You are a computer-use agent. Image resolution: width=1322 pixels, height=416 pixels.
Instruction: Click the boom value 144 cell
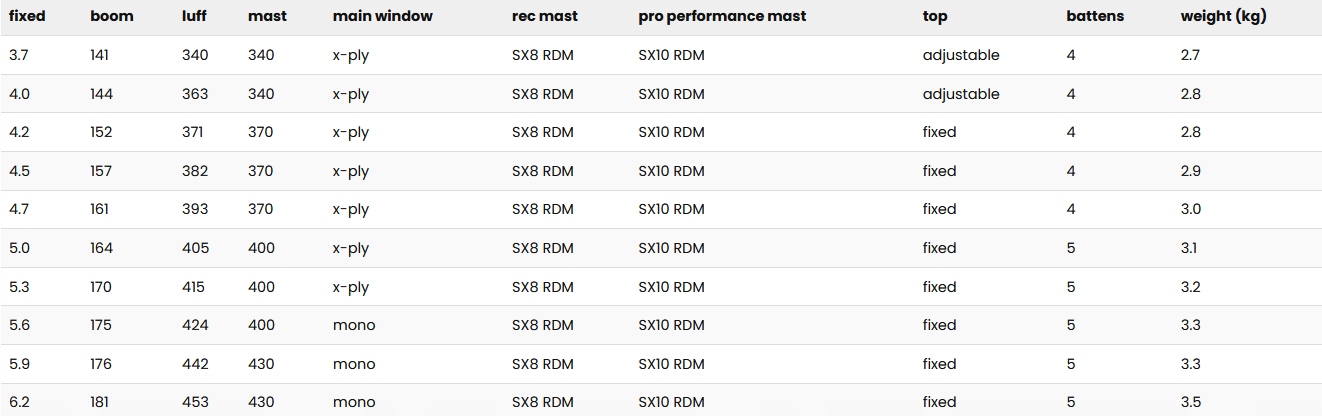[101, 94]
